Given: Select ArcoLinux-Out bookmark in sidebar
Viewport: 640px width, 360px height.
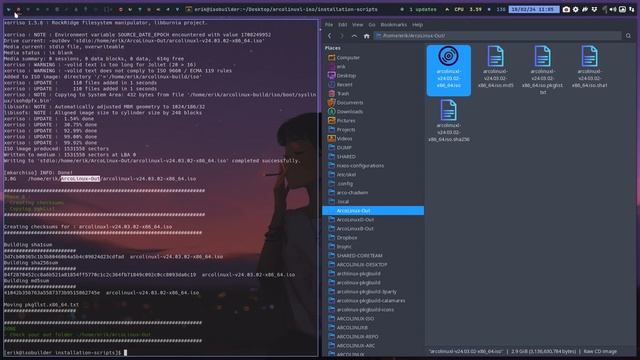Looking at the screenshot, I should [x=373, y=211].
